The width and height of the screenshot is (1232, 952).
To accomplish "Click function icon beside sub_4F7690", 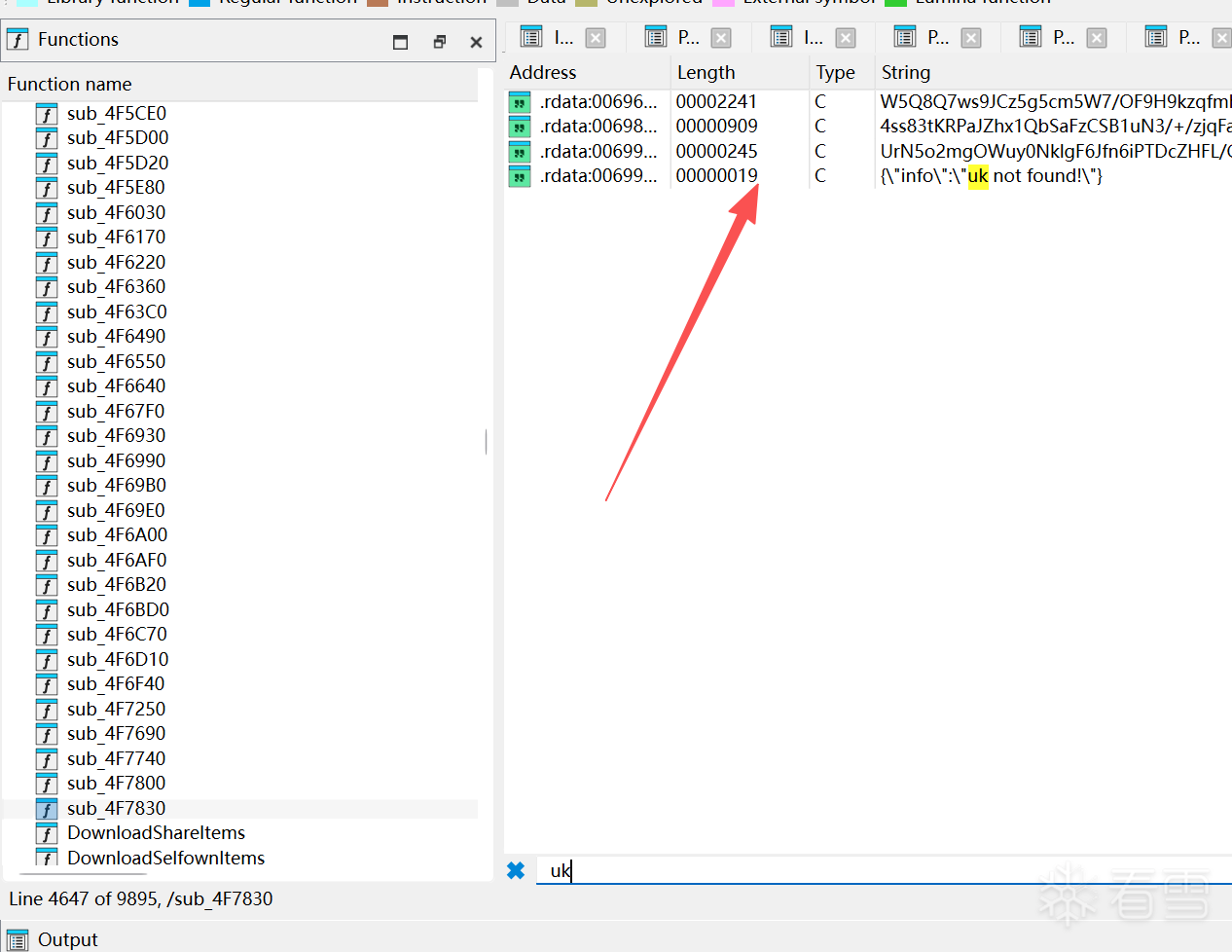I will click(47, 734).
